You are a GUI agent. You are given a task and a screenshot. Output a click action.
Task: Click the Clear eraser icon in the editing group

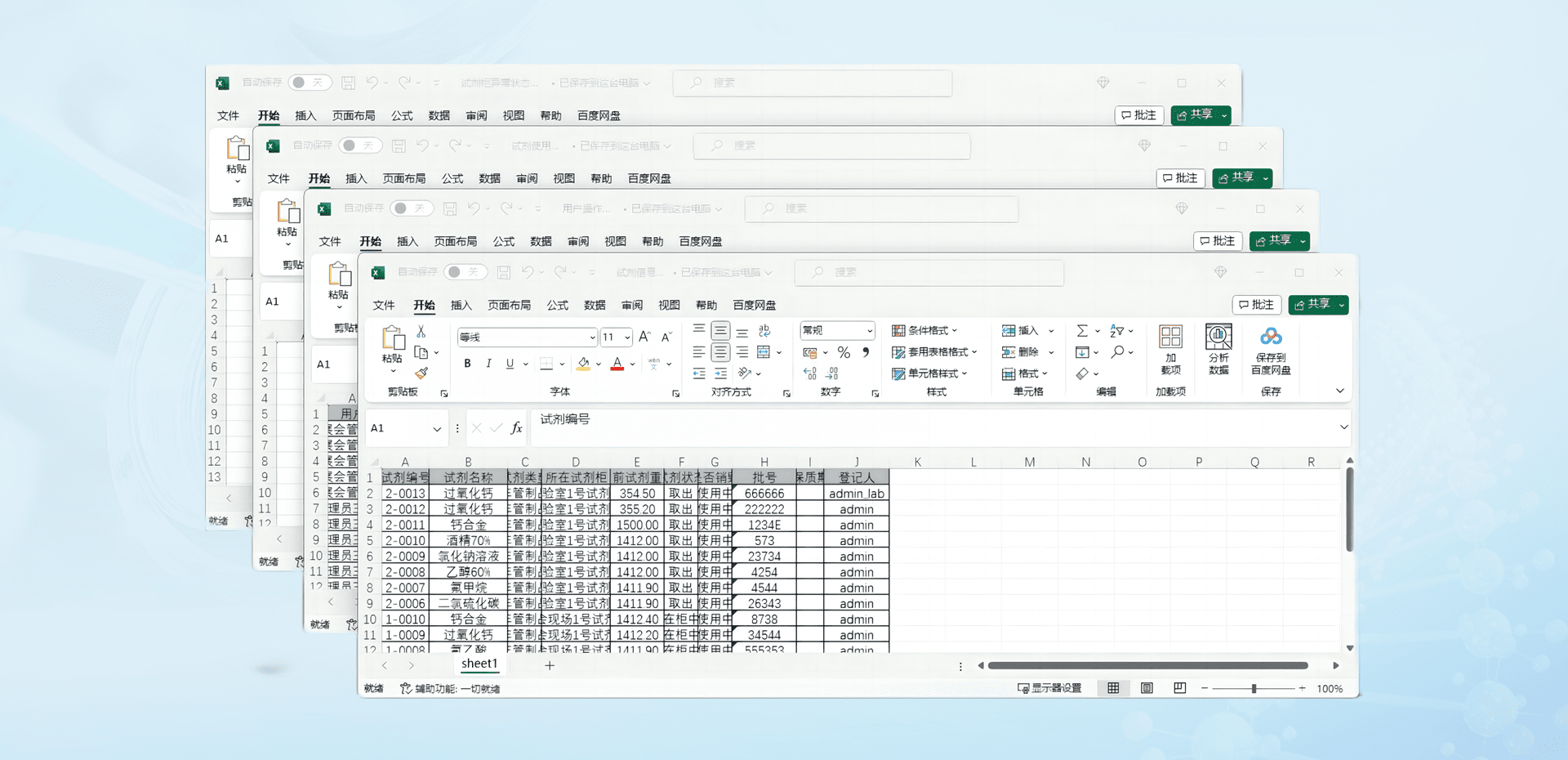point(1082,373)
